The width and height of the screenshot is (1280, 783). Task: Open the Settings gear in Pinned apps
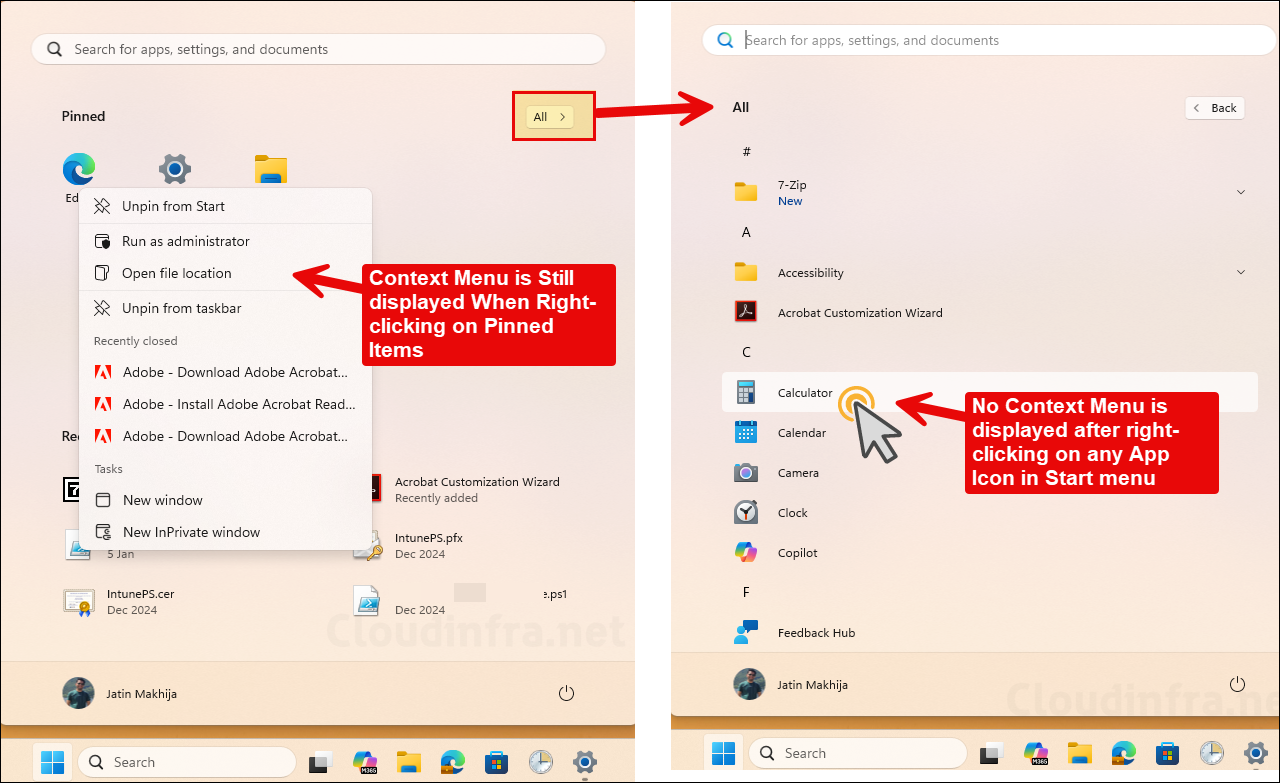(175, 169)
